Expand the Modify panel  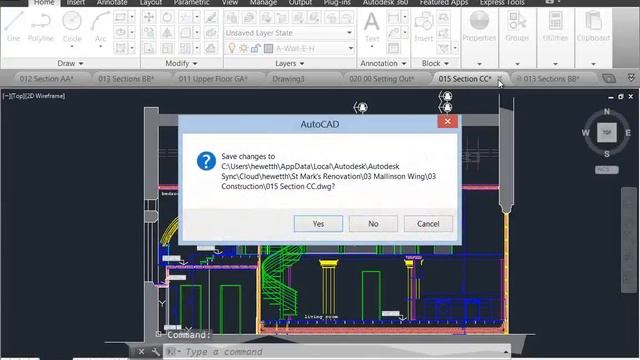pyautogui.click(x=181, y=63)
